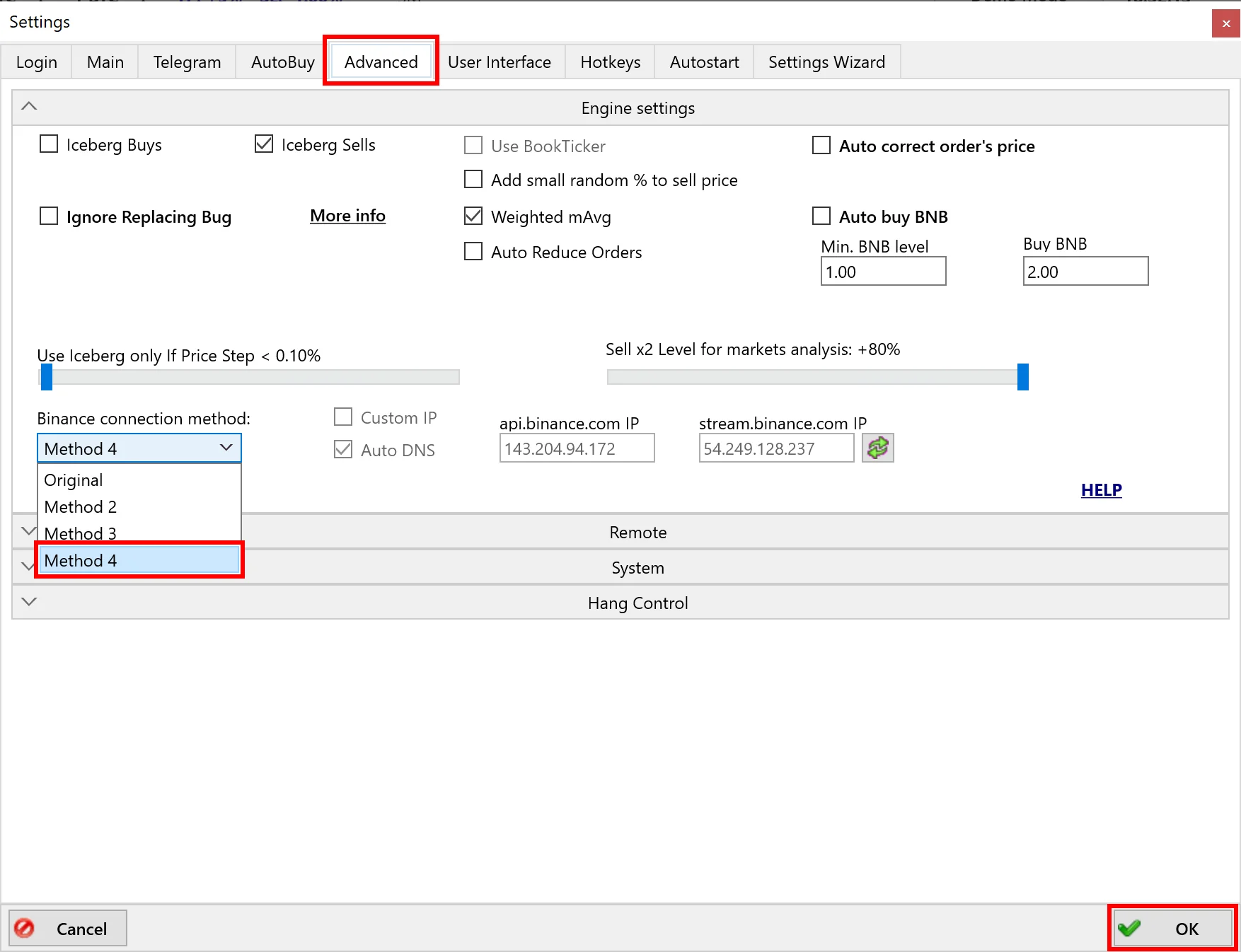Click the green checkmark OK button
1241x952 pixels.
click(x=1172, y=928)
